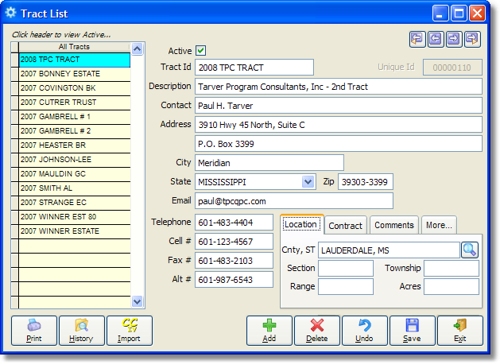Click the Print button
The height and width of the screenshot is (364, 500).
[34, 331]
